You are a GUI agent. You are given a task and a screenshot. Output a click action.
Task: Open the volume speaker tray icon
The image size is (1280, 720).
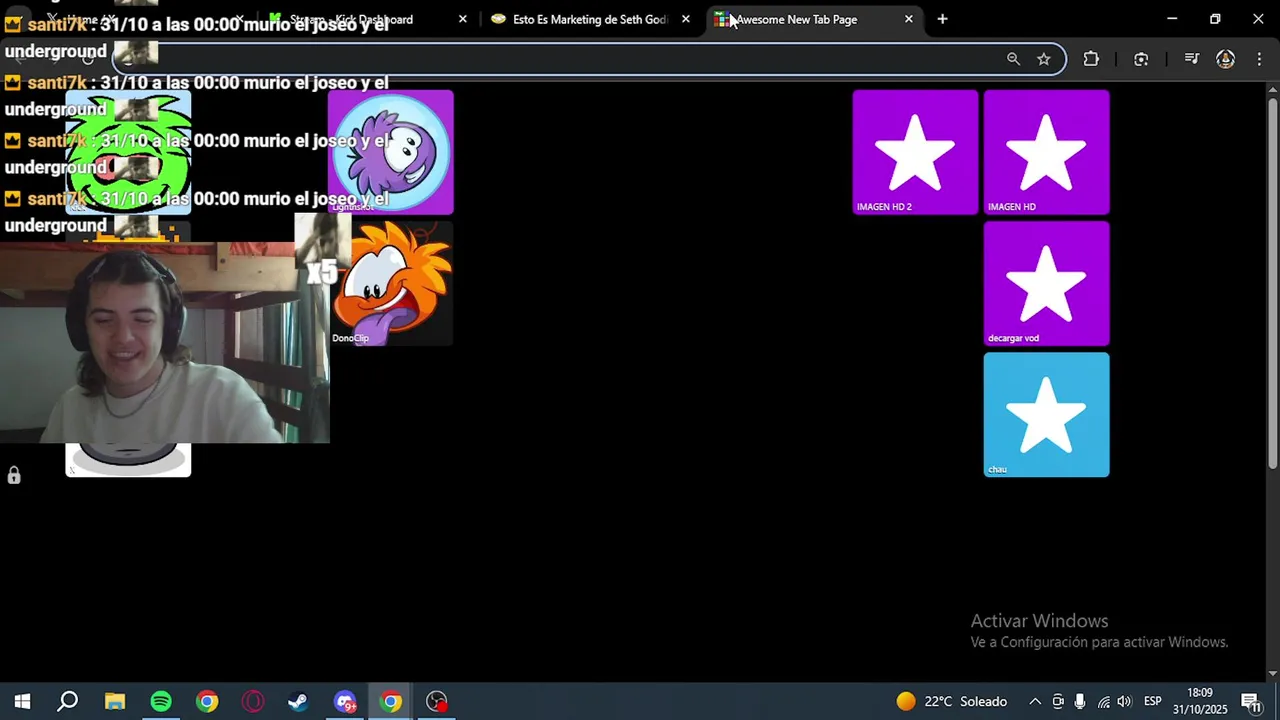(1125, 701)
